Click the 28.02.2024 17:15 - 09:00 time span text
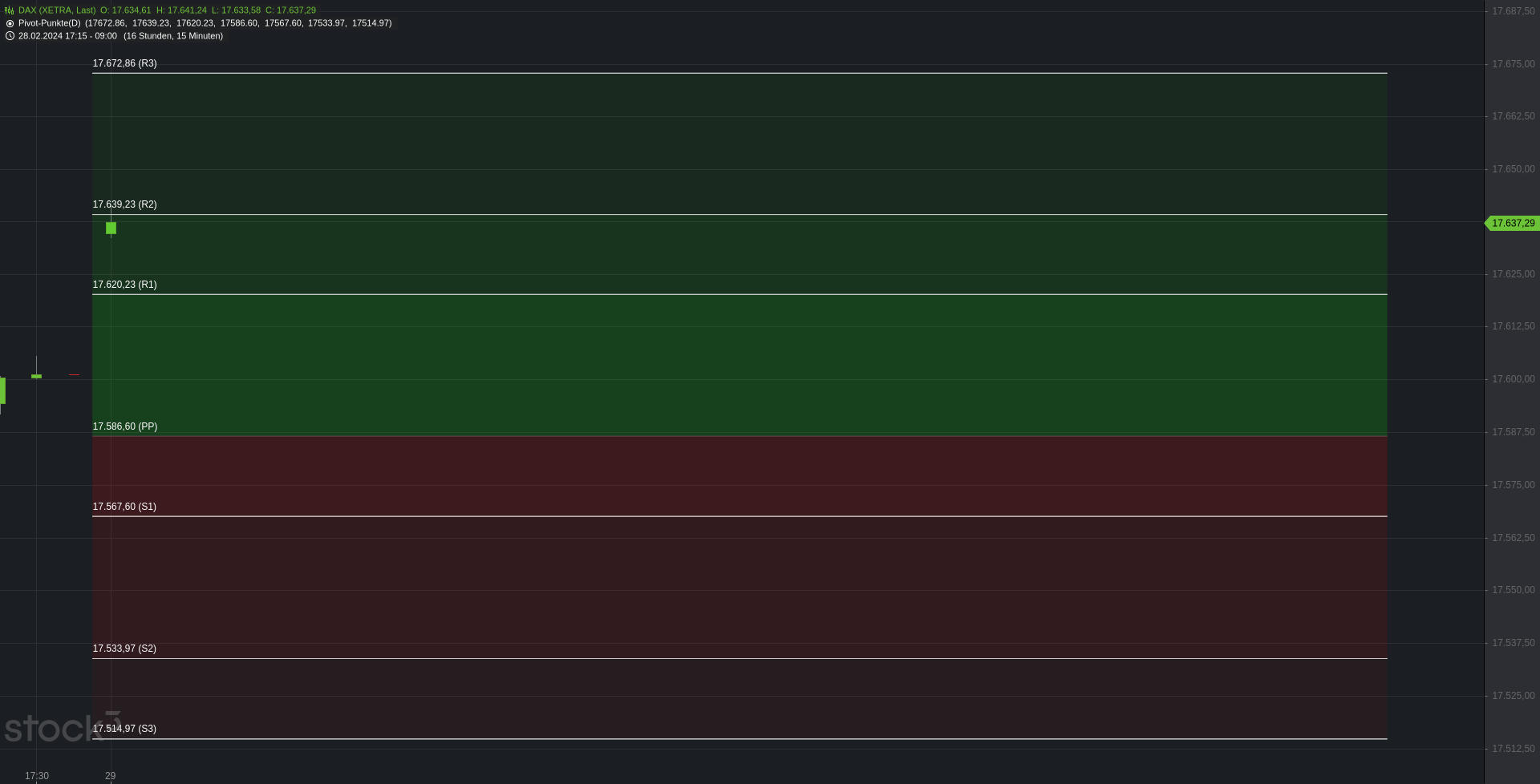1540x784 pixels. coord(67,36)
